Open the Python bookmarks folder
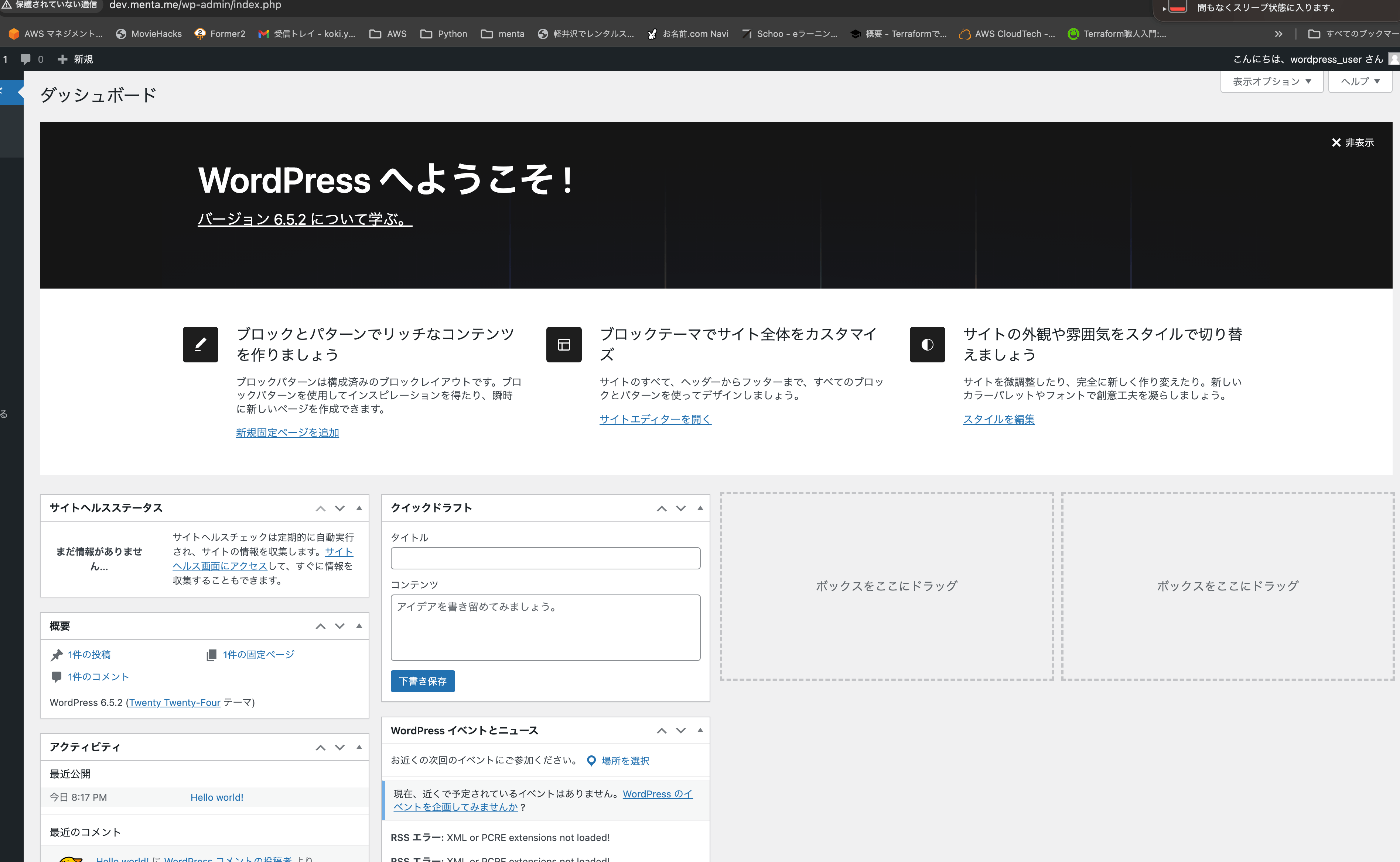1400x862 pixels. coord(444,34)
